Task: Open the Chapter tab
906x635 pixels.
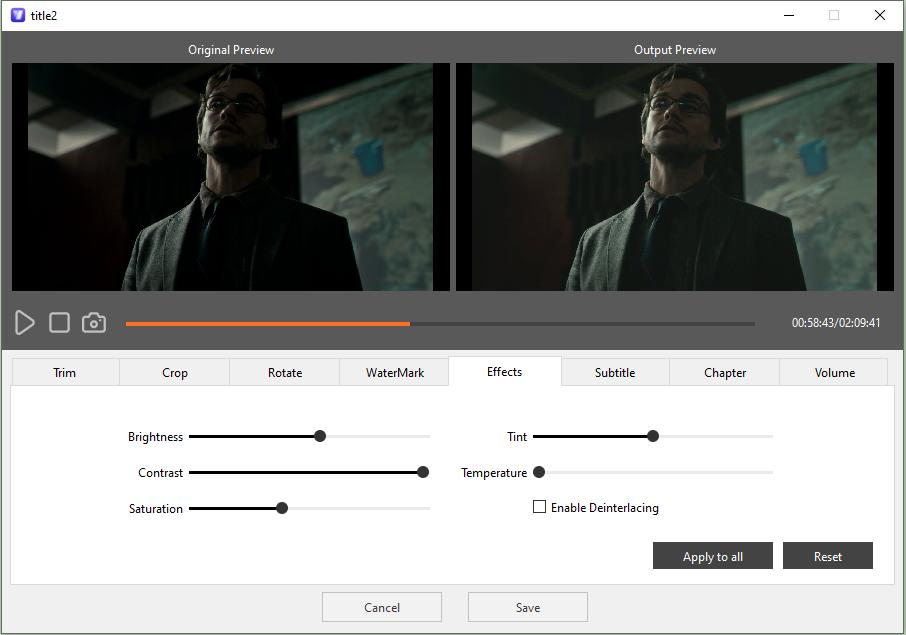Action: [x=724, y=372]
